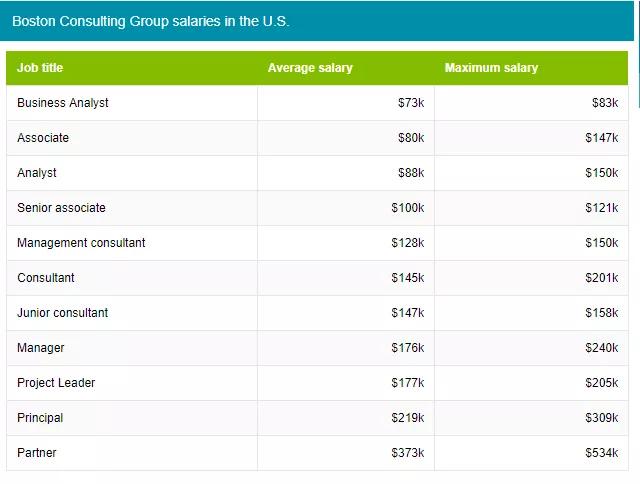This screenshot has height=484, width=640.
Task: Click the Analyst average salary $88k
Action: click(x=411, y=173)
